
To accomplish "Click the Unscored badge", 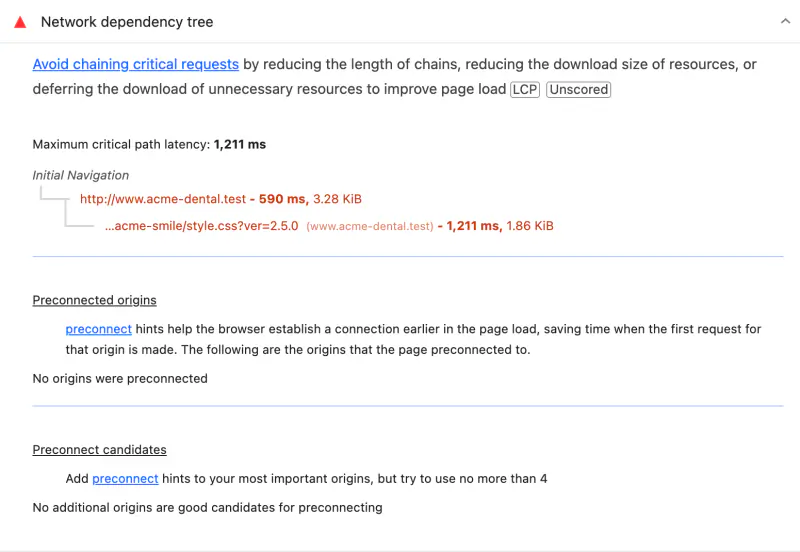I will tap(579, 89).
